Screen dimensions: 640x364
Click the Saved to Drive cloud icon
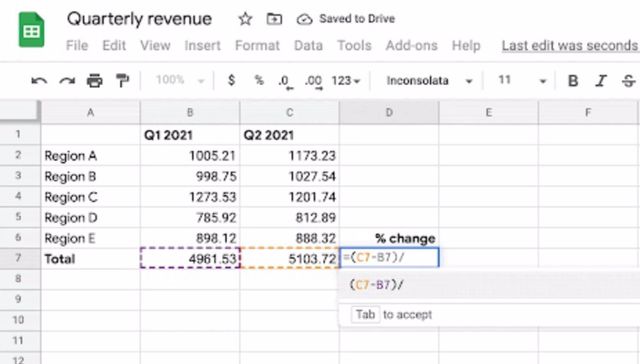point(304,19)
